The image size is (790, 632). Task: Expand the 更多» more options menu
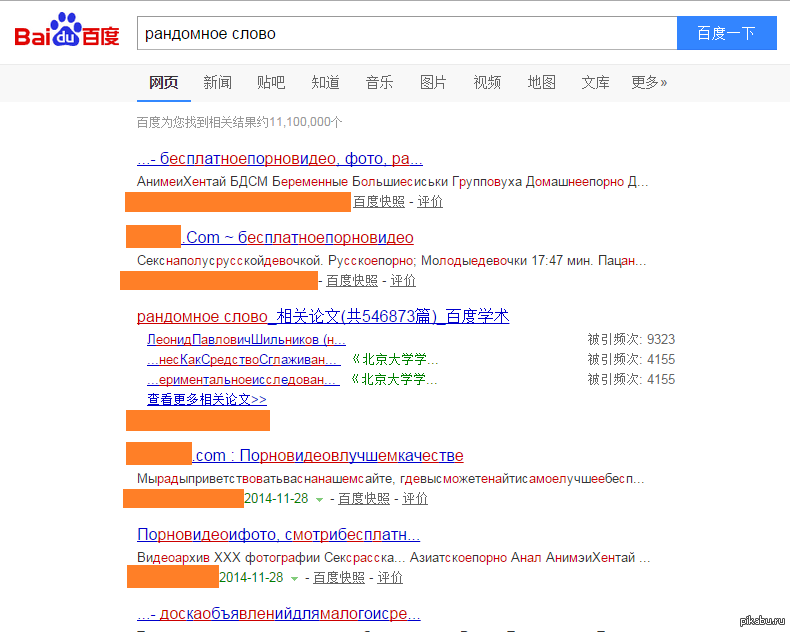tap(649, 83)
